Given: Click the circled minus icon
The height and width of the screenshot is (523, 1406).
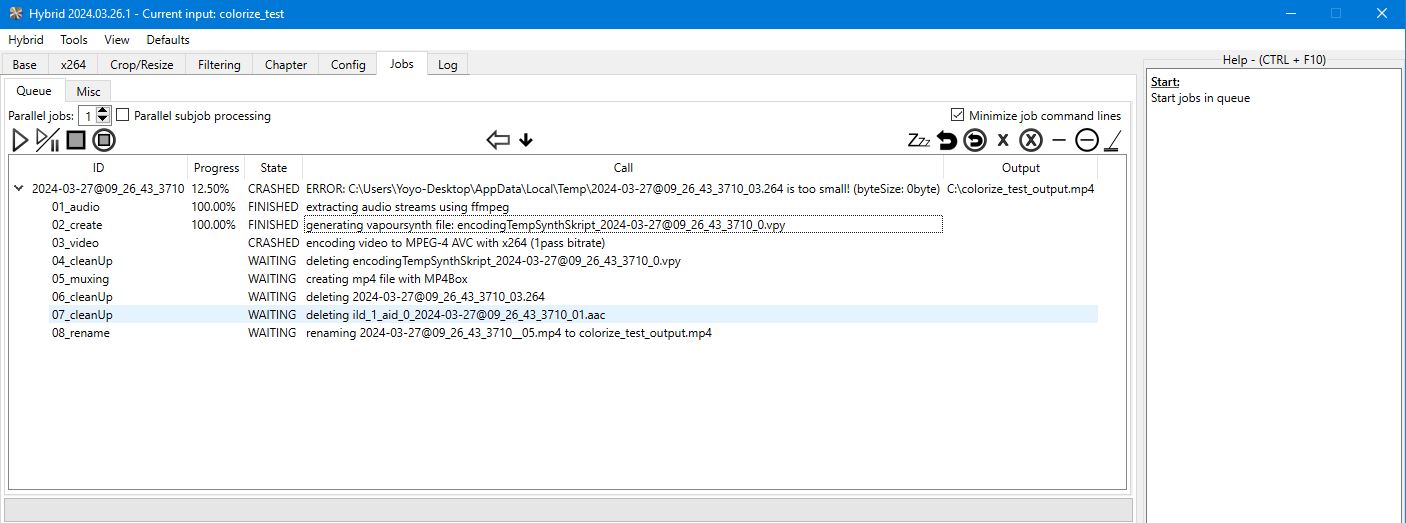Looking at the screenshot, I should pos(1086,140).
